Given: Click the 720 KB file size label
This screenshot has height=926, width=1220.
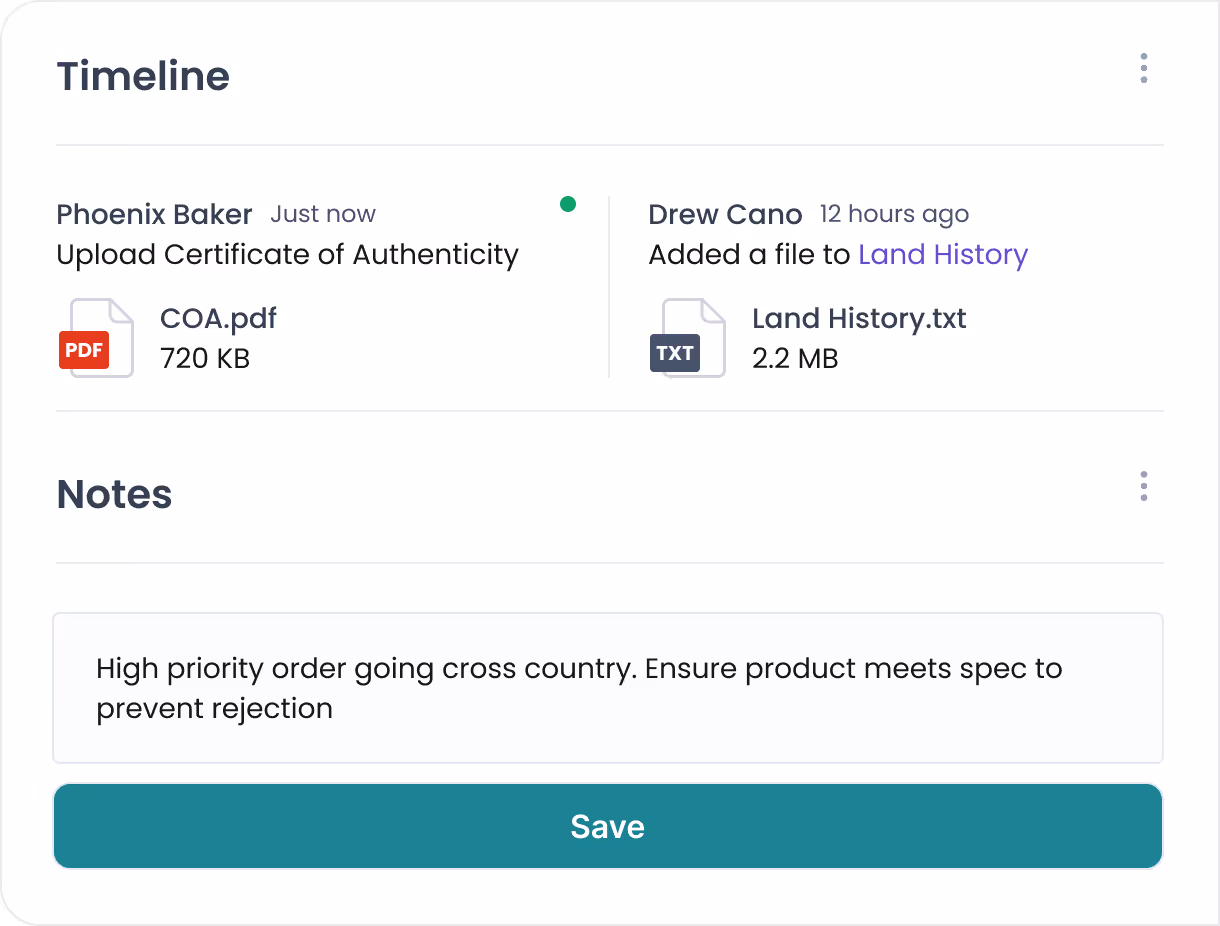Looking at the screenshot, I should click(205, 358).
